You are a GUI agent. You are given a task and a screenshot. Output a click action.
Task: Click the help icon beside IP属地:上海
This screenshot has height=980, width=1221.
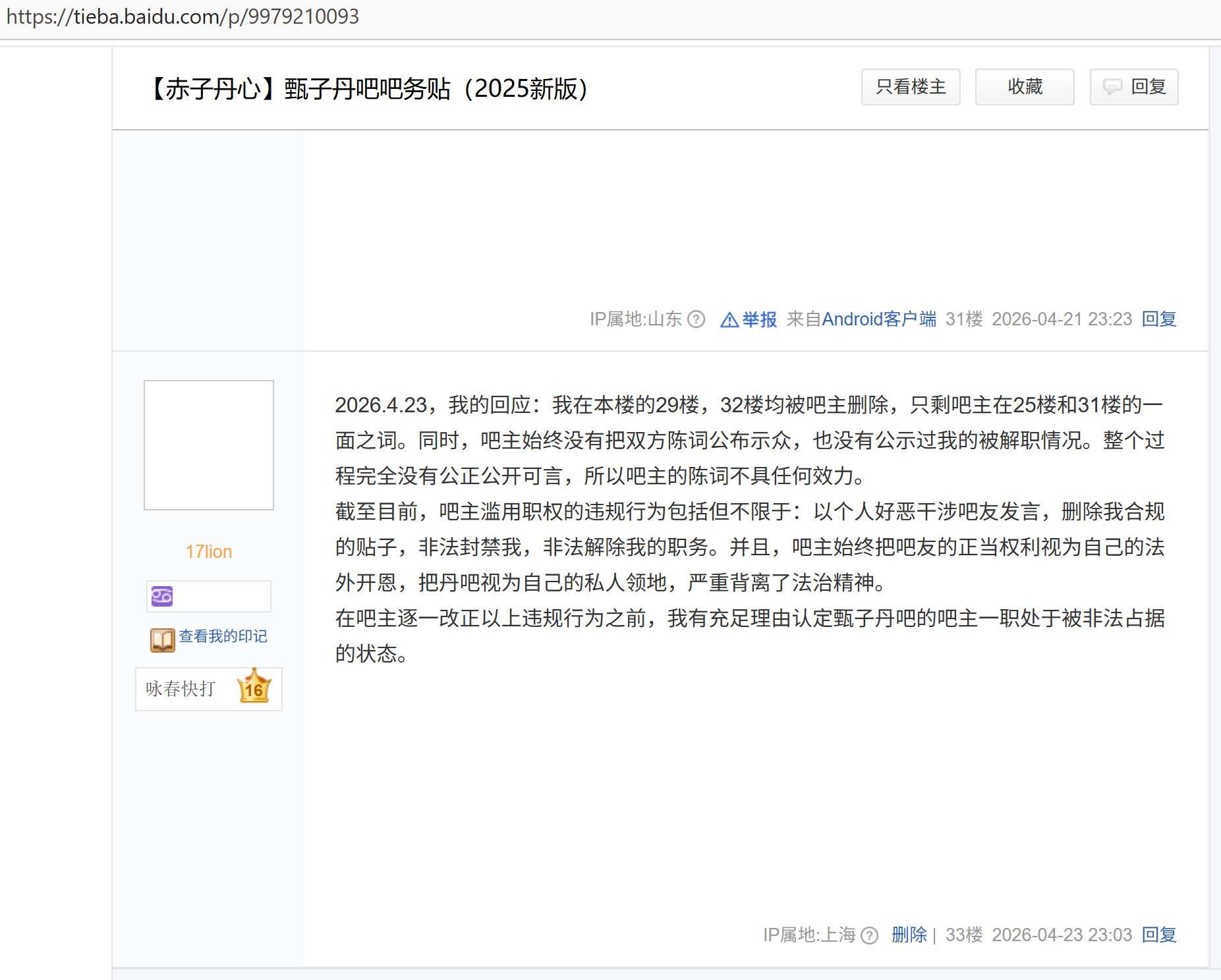tap(870, 935)
